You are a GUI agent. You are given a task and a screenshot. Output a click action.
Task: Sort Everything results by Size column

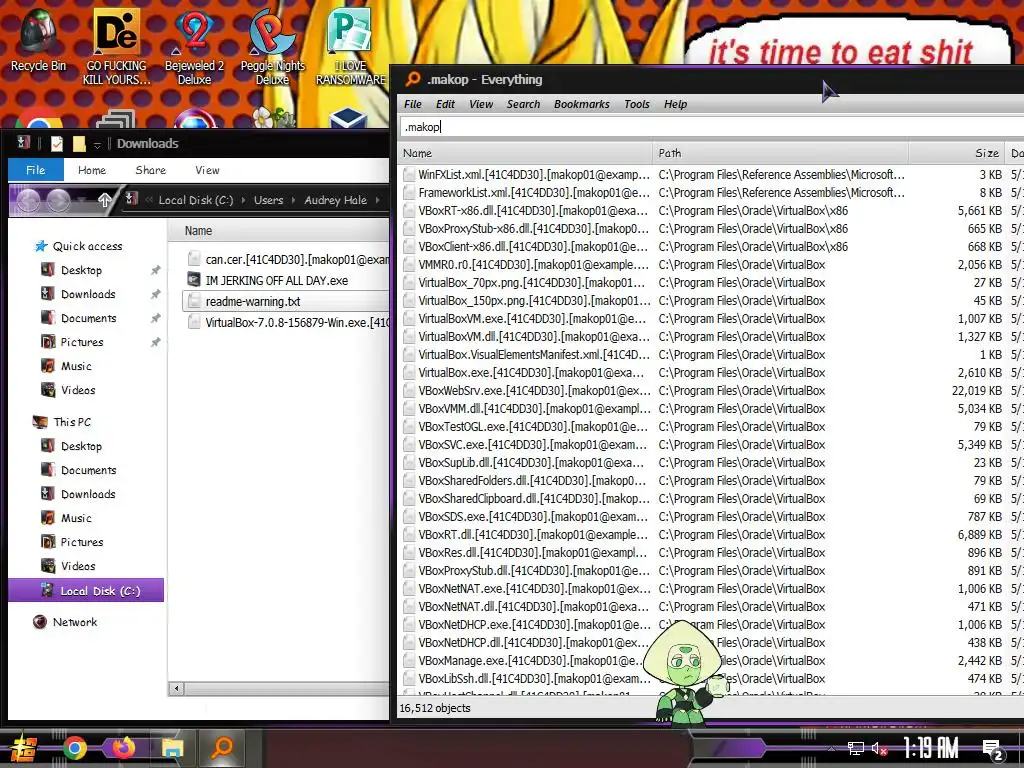(x=956, y=153)
